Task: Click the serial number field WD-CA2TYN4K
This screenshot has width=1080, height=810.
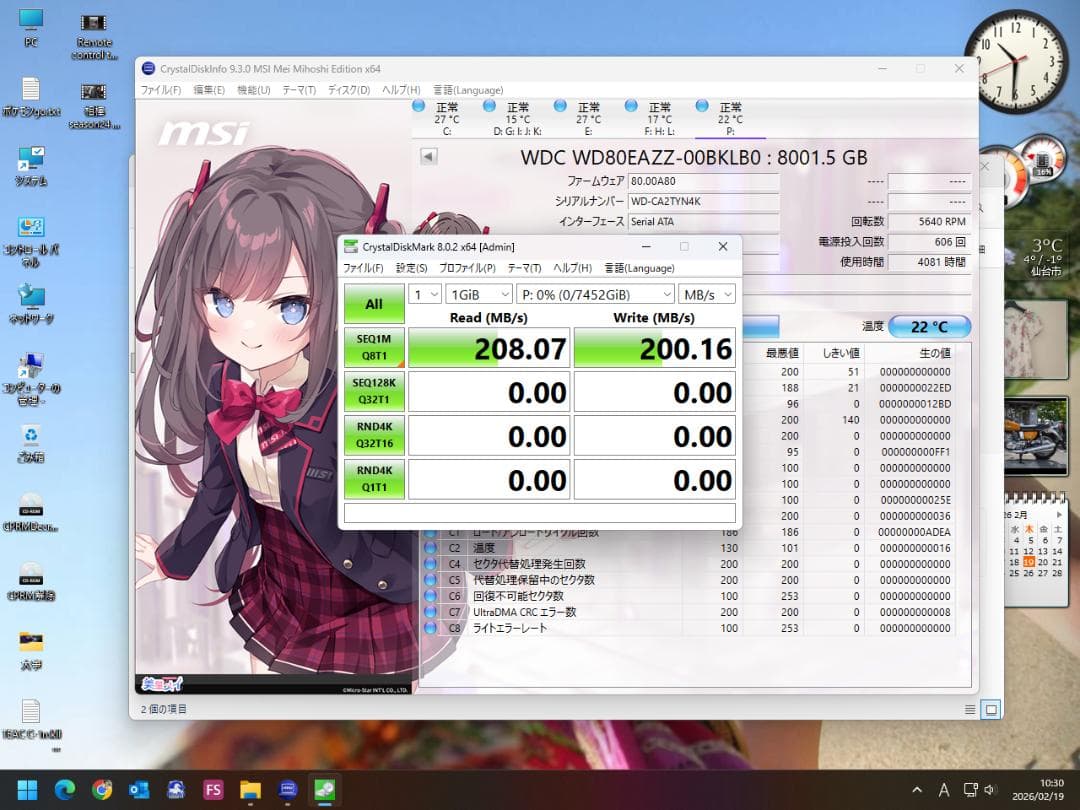Action: pyautogui.click(x=703, y=202)
